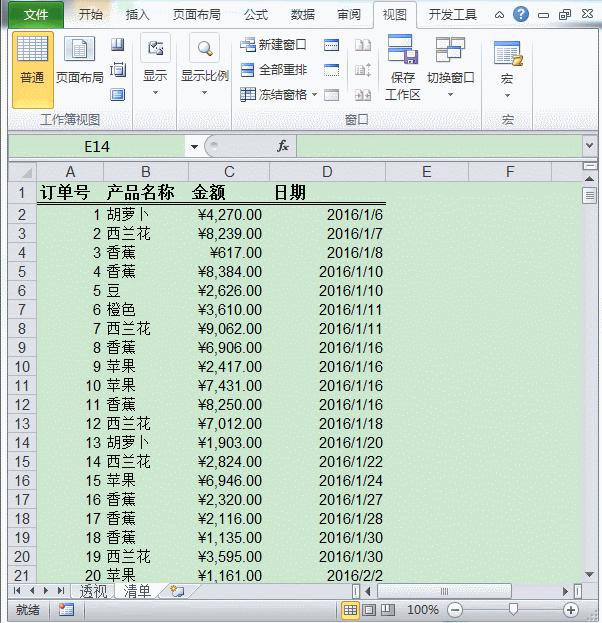The width and height of the screenshot is (602, 623).
Task: Switch to the 透视 sheet tab
Action: pos(93,591)
